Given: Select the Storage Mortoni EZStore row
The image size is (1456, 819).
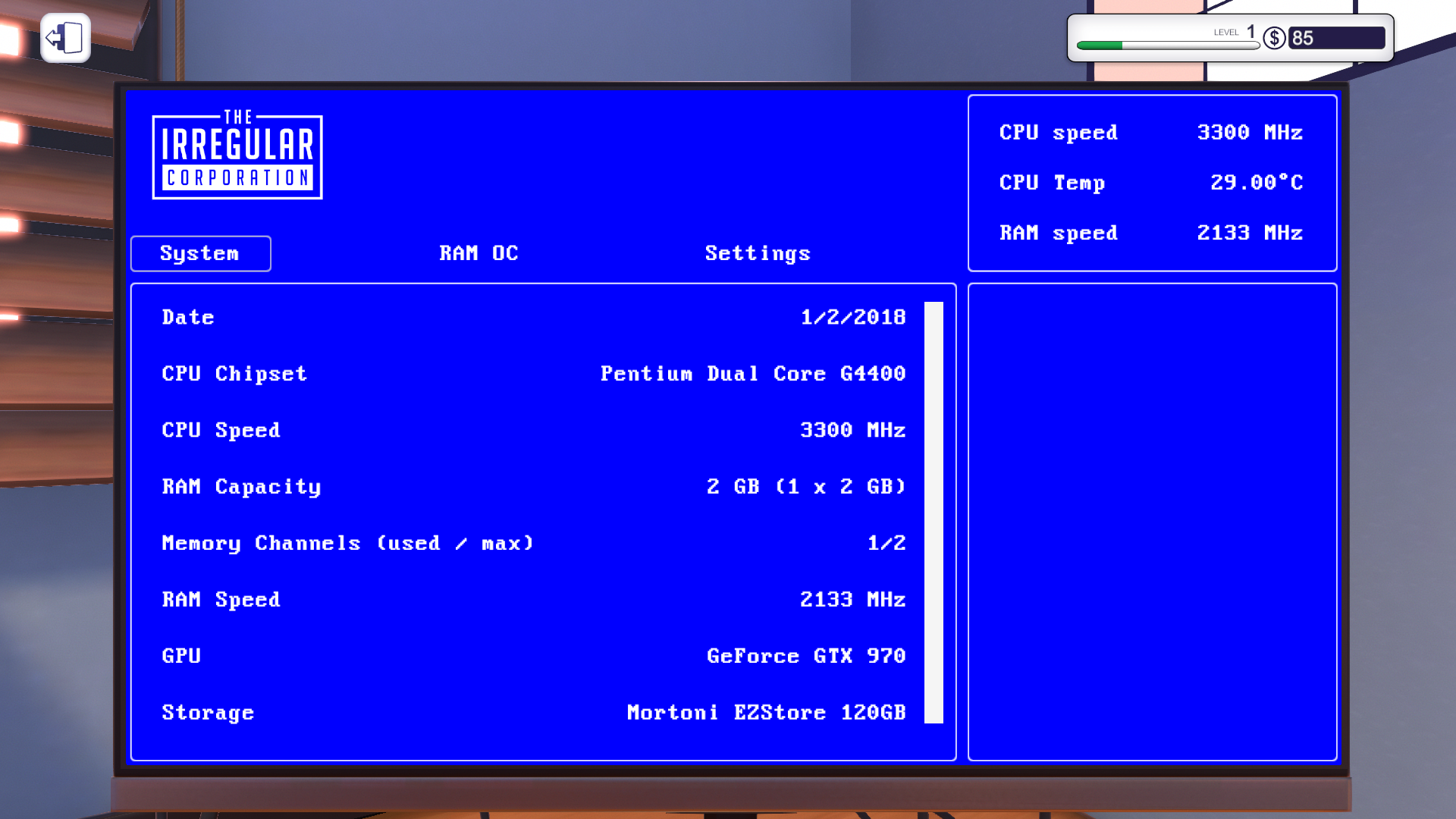Looking at the screenshot, I should [533, 713].
